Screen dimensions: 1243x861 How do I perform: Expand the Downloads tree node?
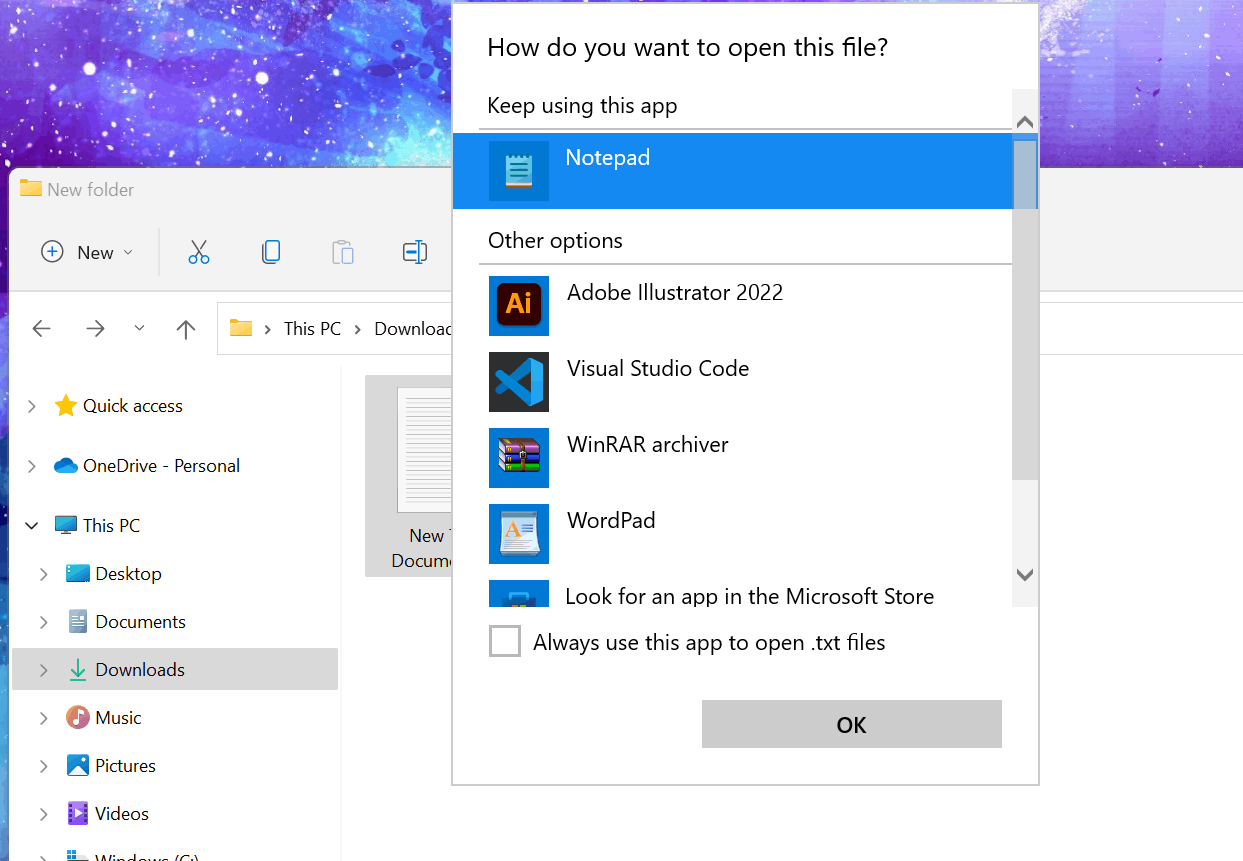click(x=44, y=670)
